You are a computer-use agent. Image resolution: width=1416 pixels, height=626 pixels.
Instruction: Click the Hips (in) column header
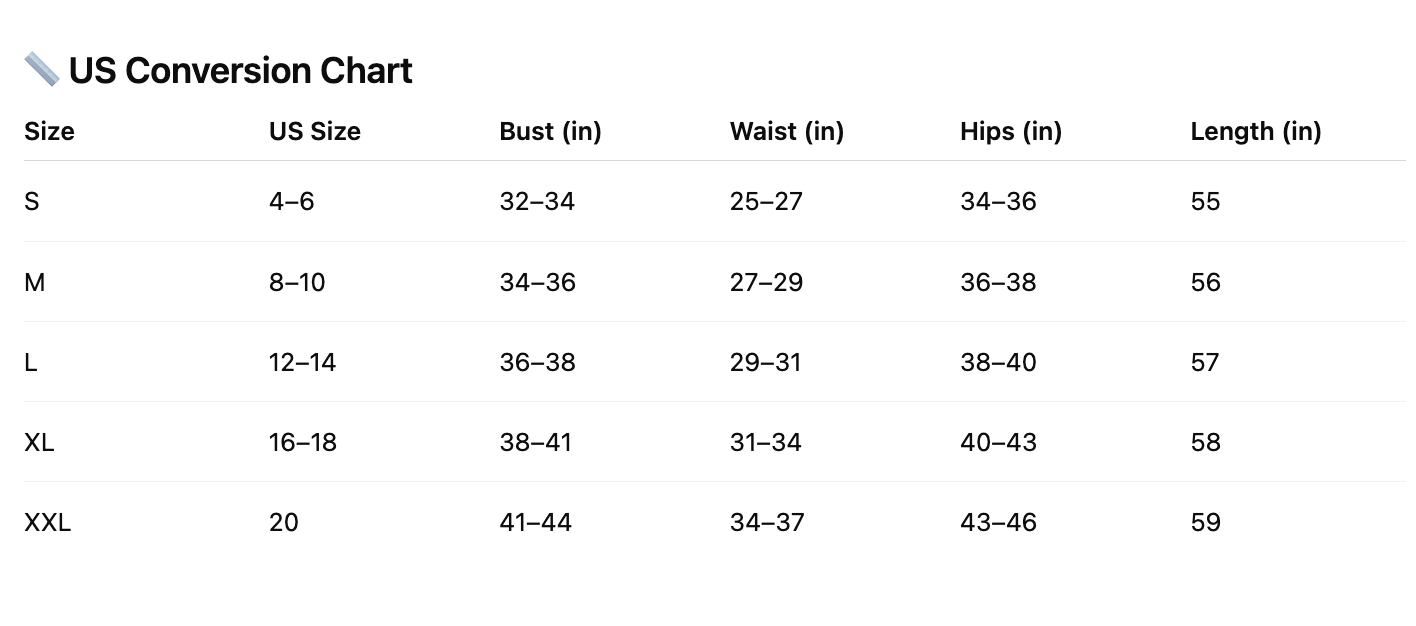[1010, 131]
